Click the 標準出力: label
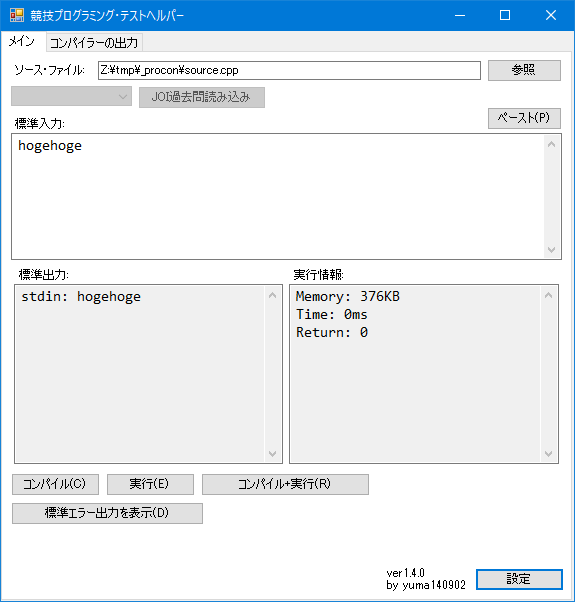Viewport: 575px width, 602px height. coord(44,275)
